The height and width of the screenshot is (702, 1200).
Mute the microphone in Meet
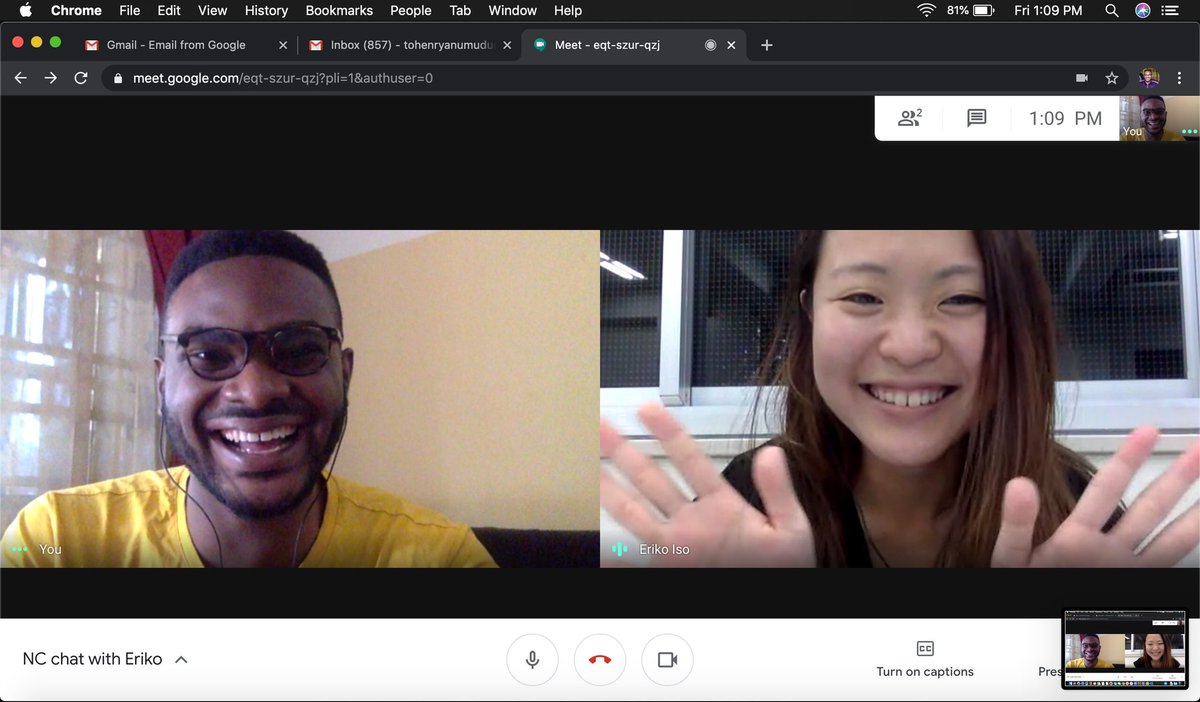(x=533, y=660)
